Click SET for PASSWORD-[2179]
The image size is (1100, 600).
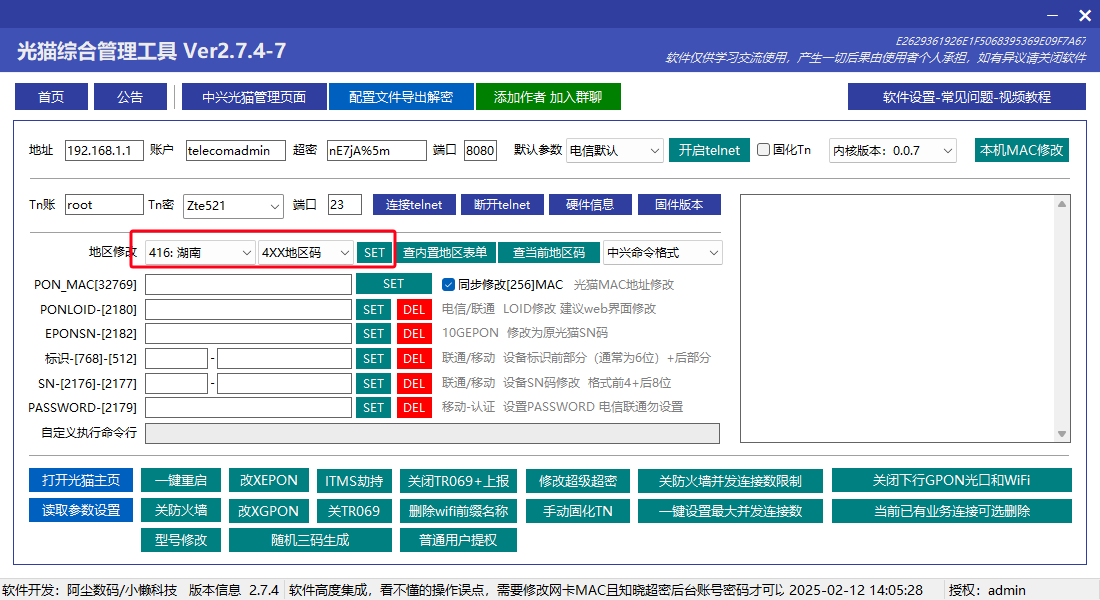[373, 408]
